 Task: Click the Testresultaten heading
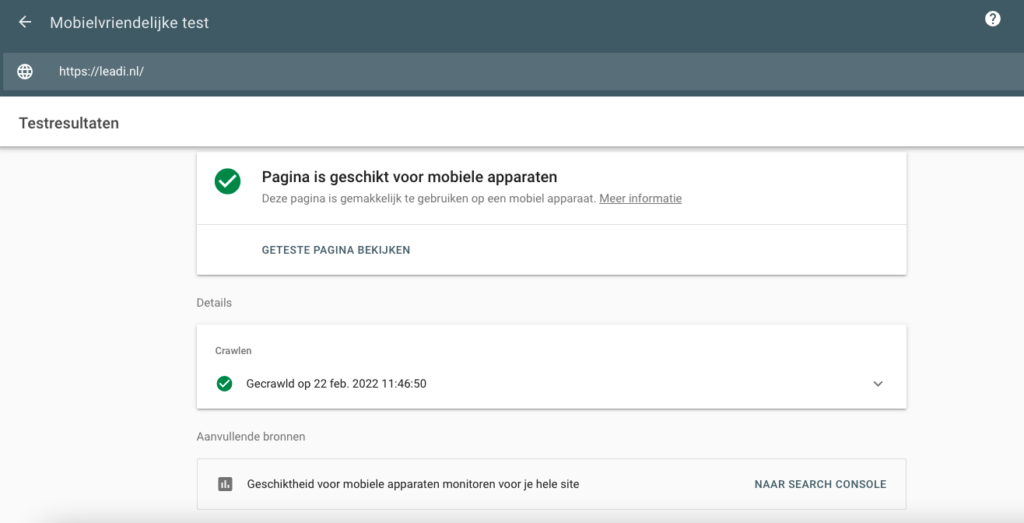pos(69,123)
